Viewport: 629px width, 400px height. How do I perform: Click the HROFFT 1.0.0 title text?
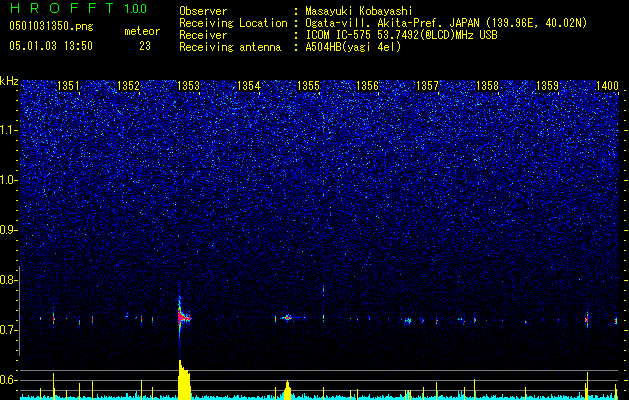78,8
